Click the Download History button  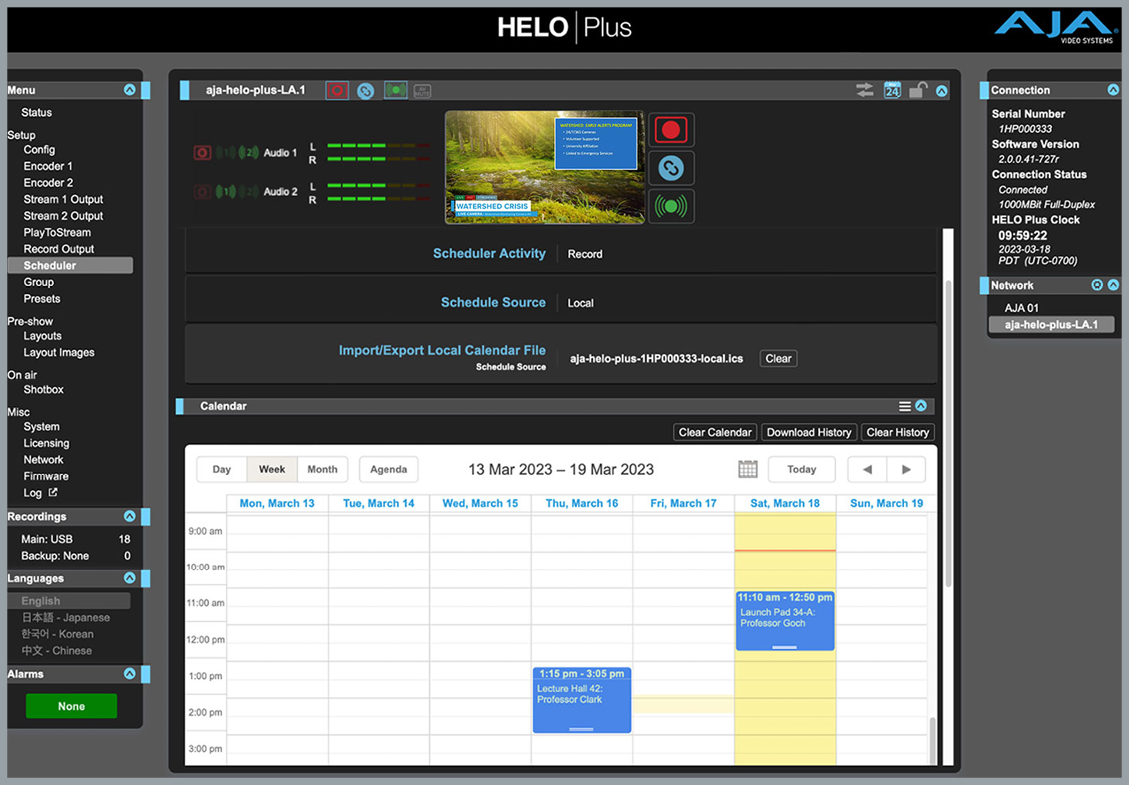tap(809, 432)
